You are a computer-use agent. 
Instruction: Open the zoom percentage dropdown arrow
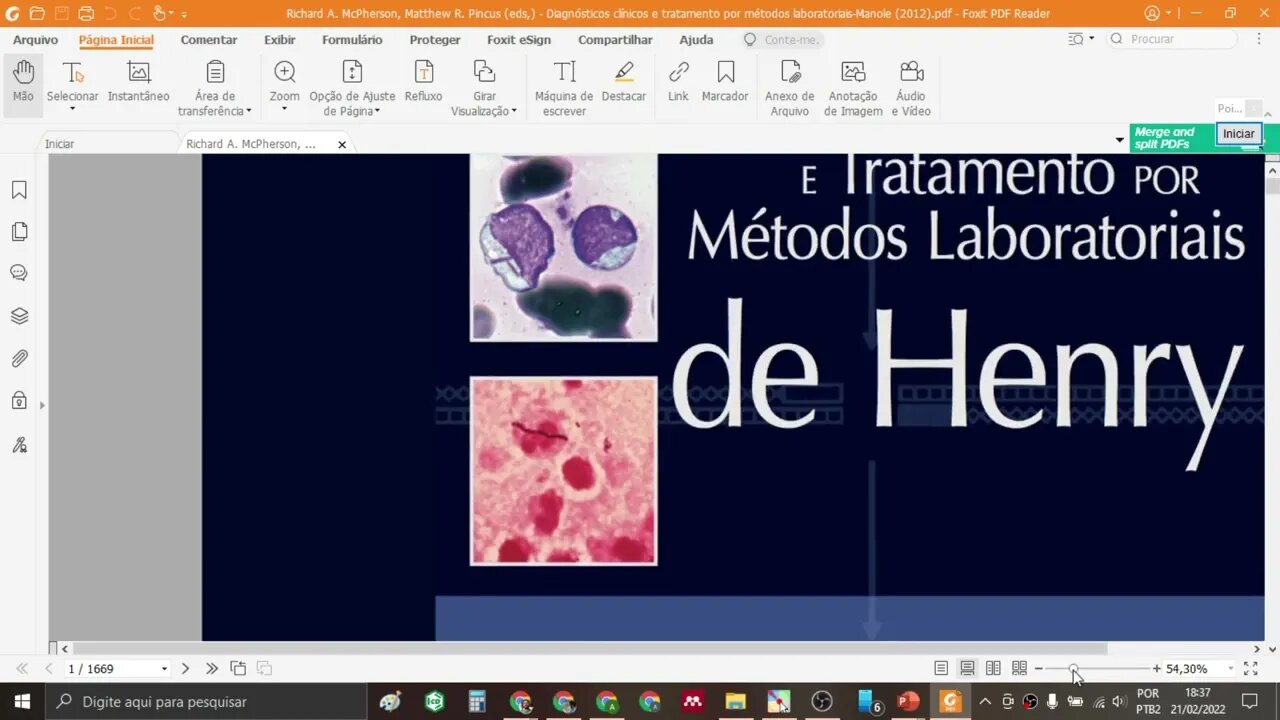[1230, 669]
